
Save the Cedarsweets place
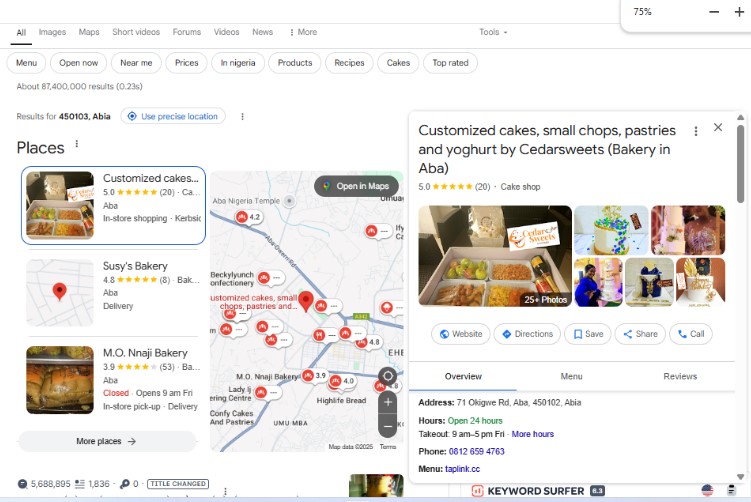pyautogui.click(x=588, y=334)
